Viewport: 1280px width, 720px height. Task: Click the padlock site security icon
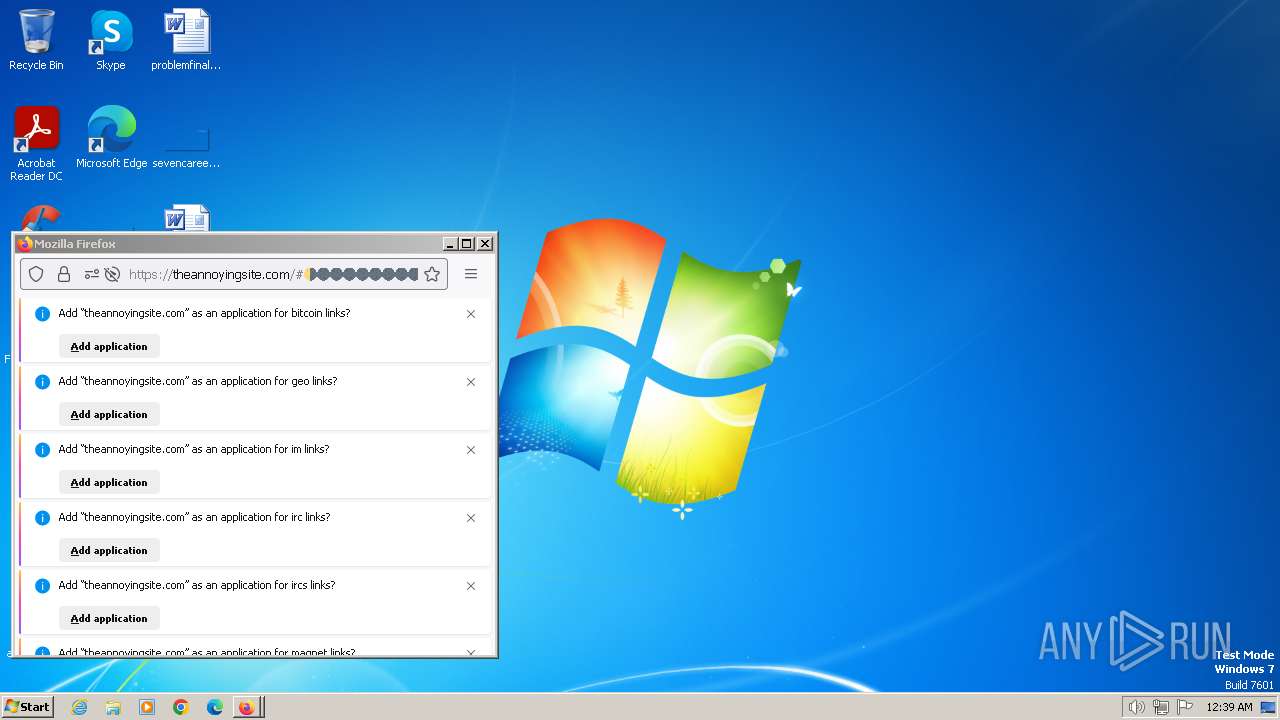tap(64, 274)
